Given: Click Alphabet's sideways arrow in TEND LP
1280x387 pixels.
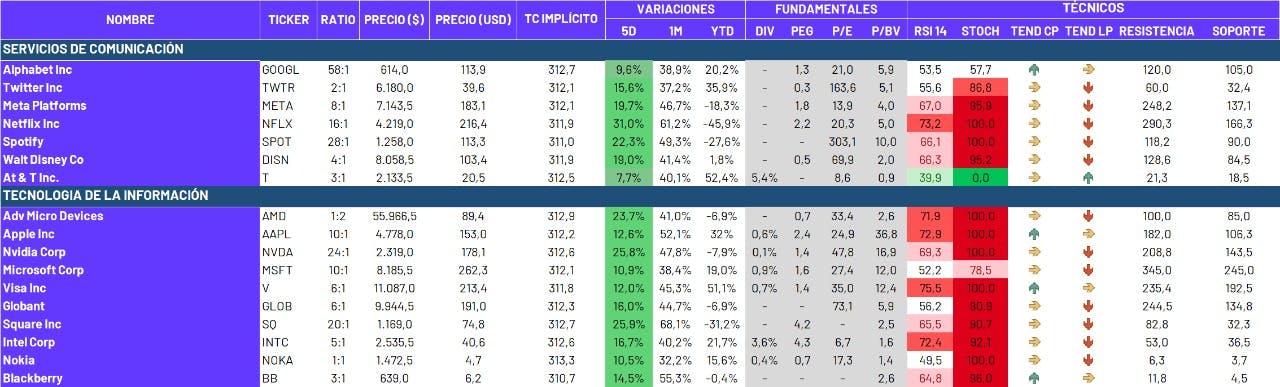Looking at the screenshot, I should pos(1088,70).
